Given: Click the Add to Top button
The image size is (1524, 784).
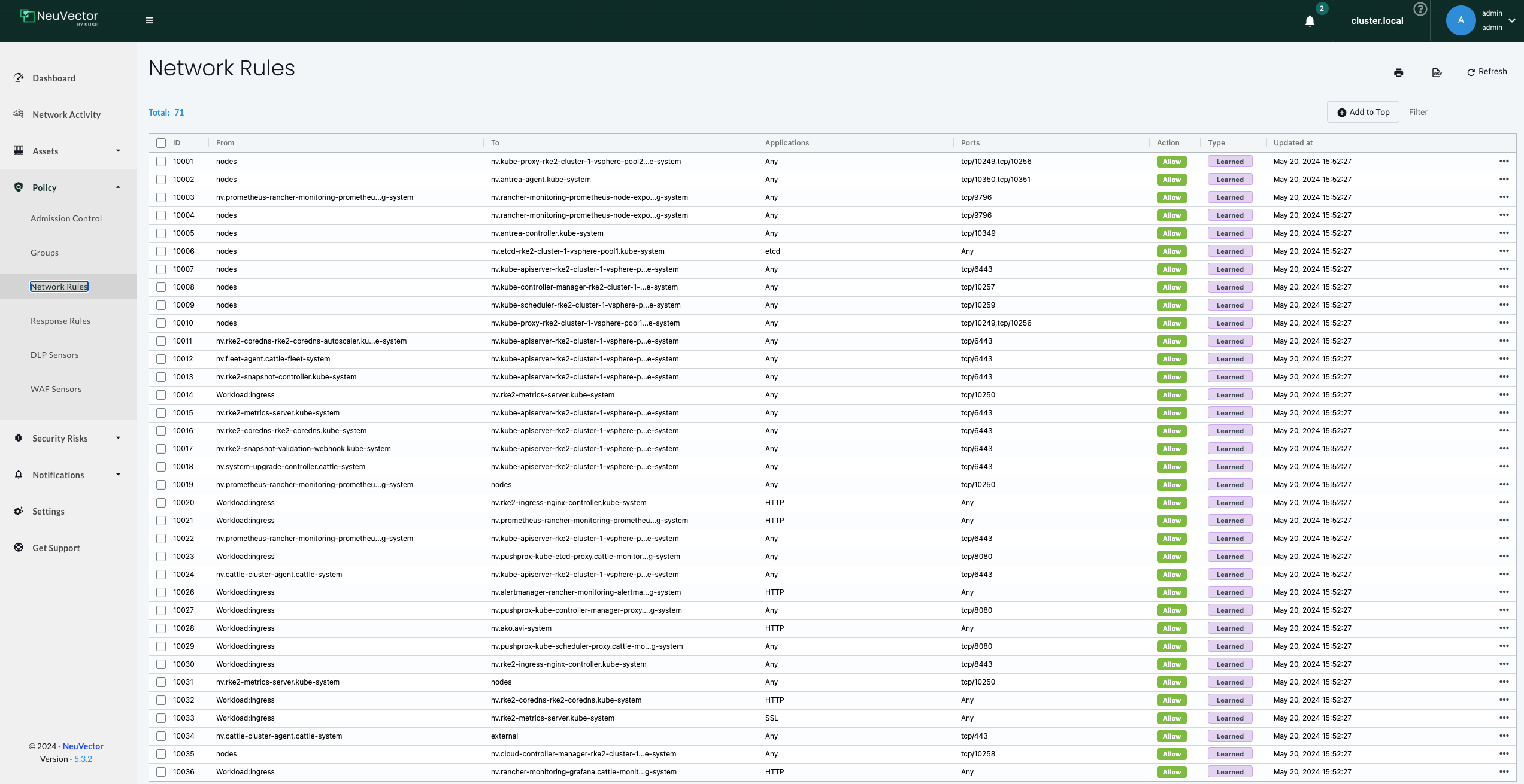Looking at the screenshot, I should 1363,112.
